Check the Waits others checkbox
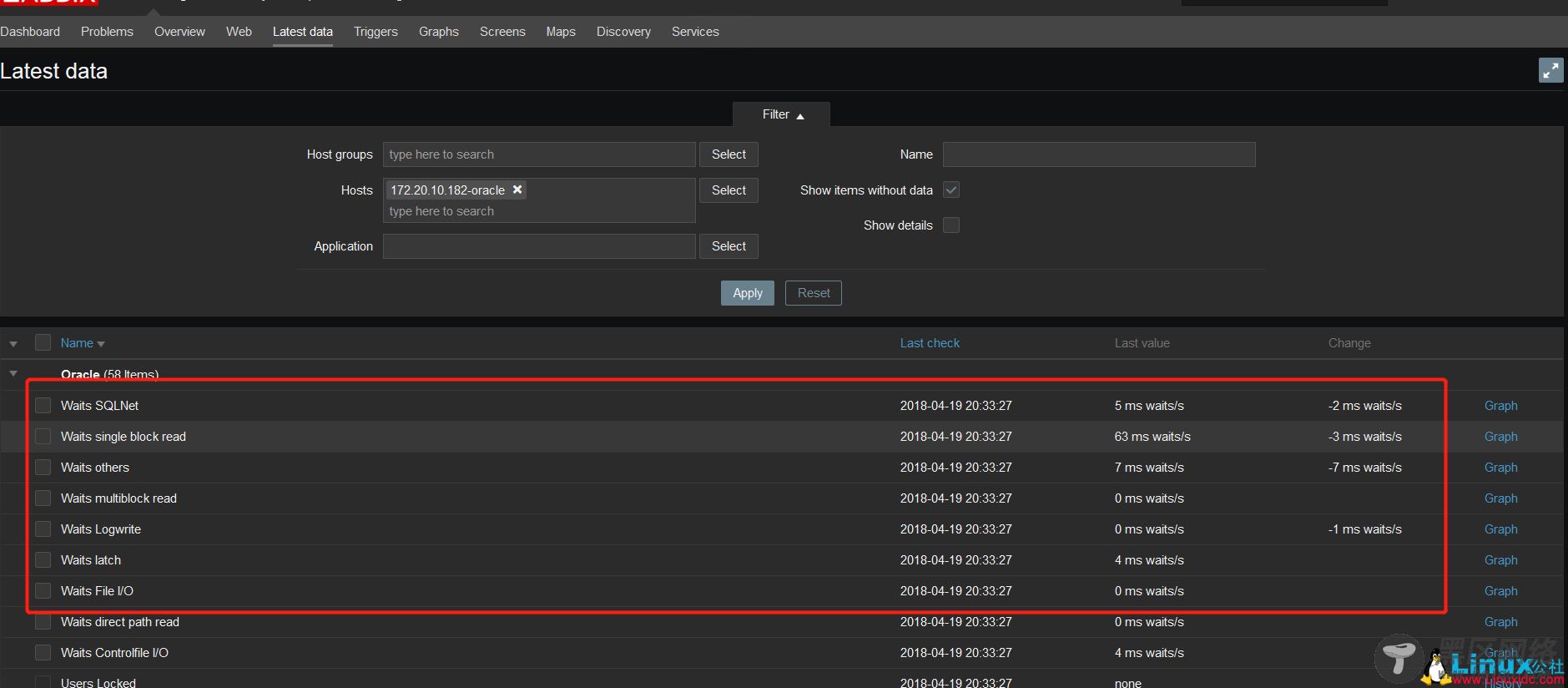Viewport: 1568px width, 688px height. [43, 468]
